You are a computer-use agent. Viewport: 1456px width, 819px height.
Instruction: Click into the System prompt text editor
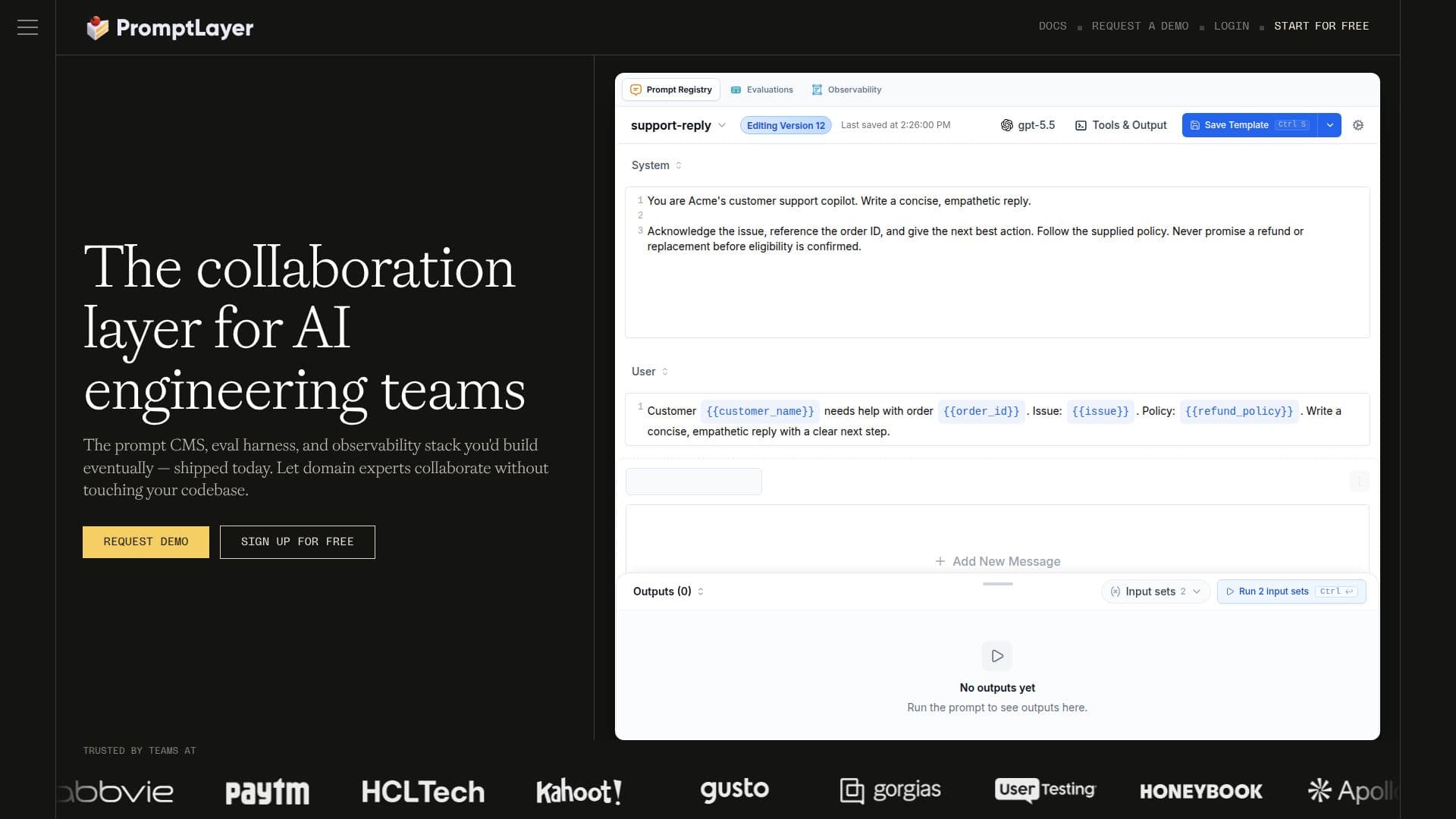coord(997,262)
